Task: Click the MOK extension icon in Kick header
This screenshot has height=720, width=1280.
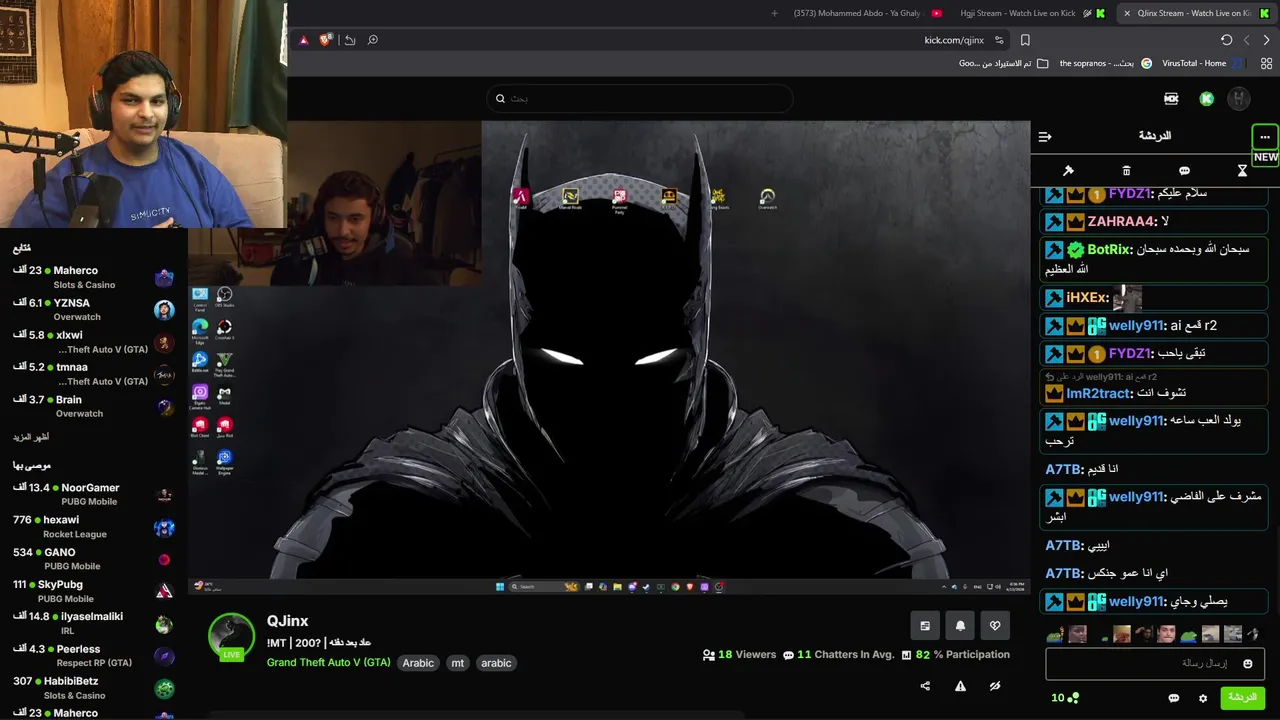Action: point(1171,98)
